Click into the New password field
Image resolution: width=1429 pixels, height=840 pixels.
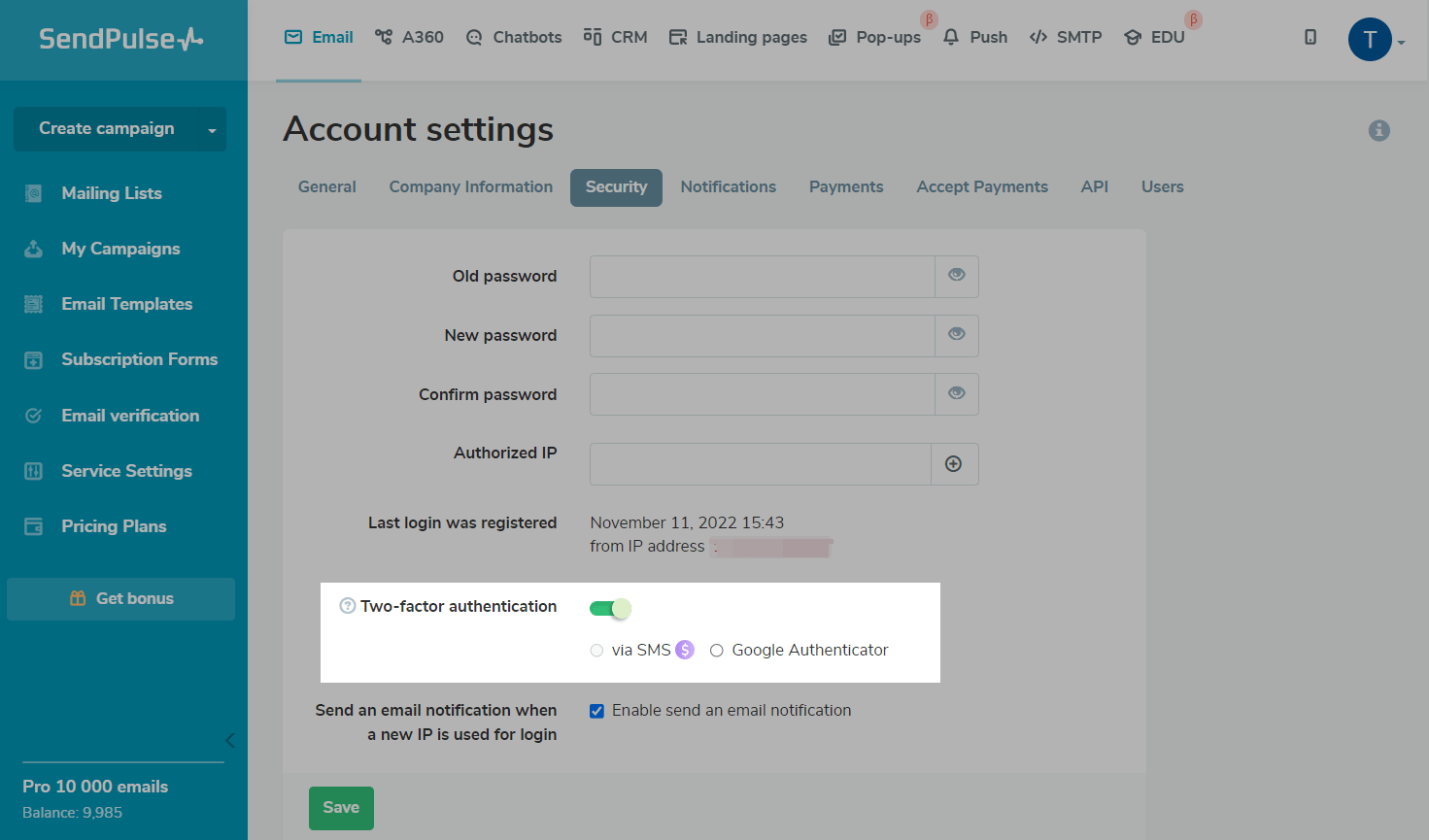[762, 336]
